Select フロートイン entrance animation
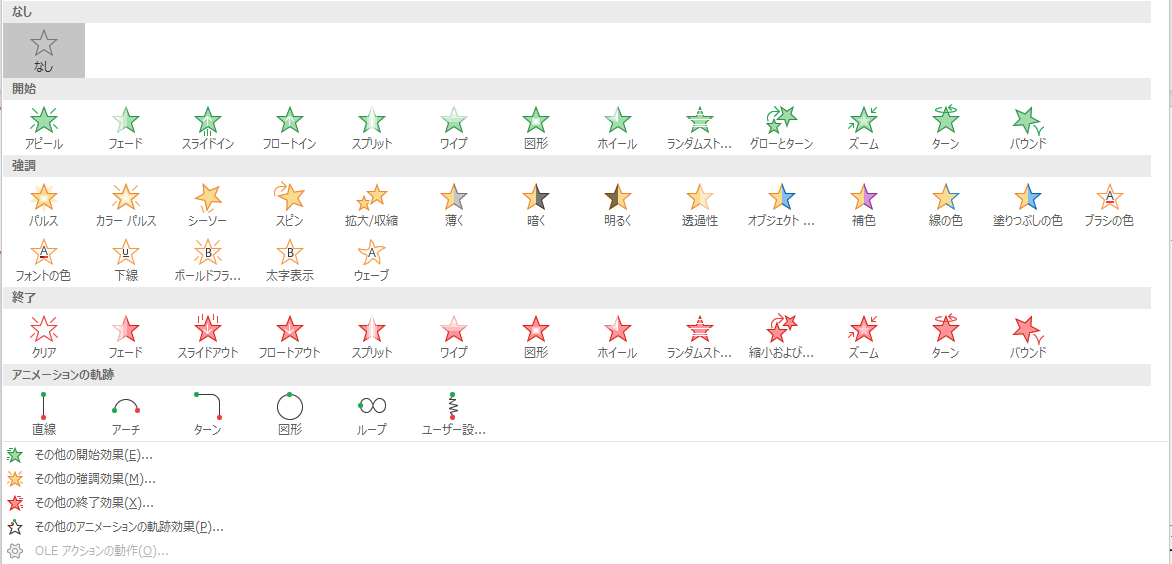The image size is (1172, 564). (x=290, y=128)
